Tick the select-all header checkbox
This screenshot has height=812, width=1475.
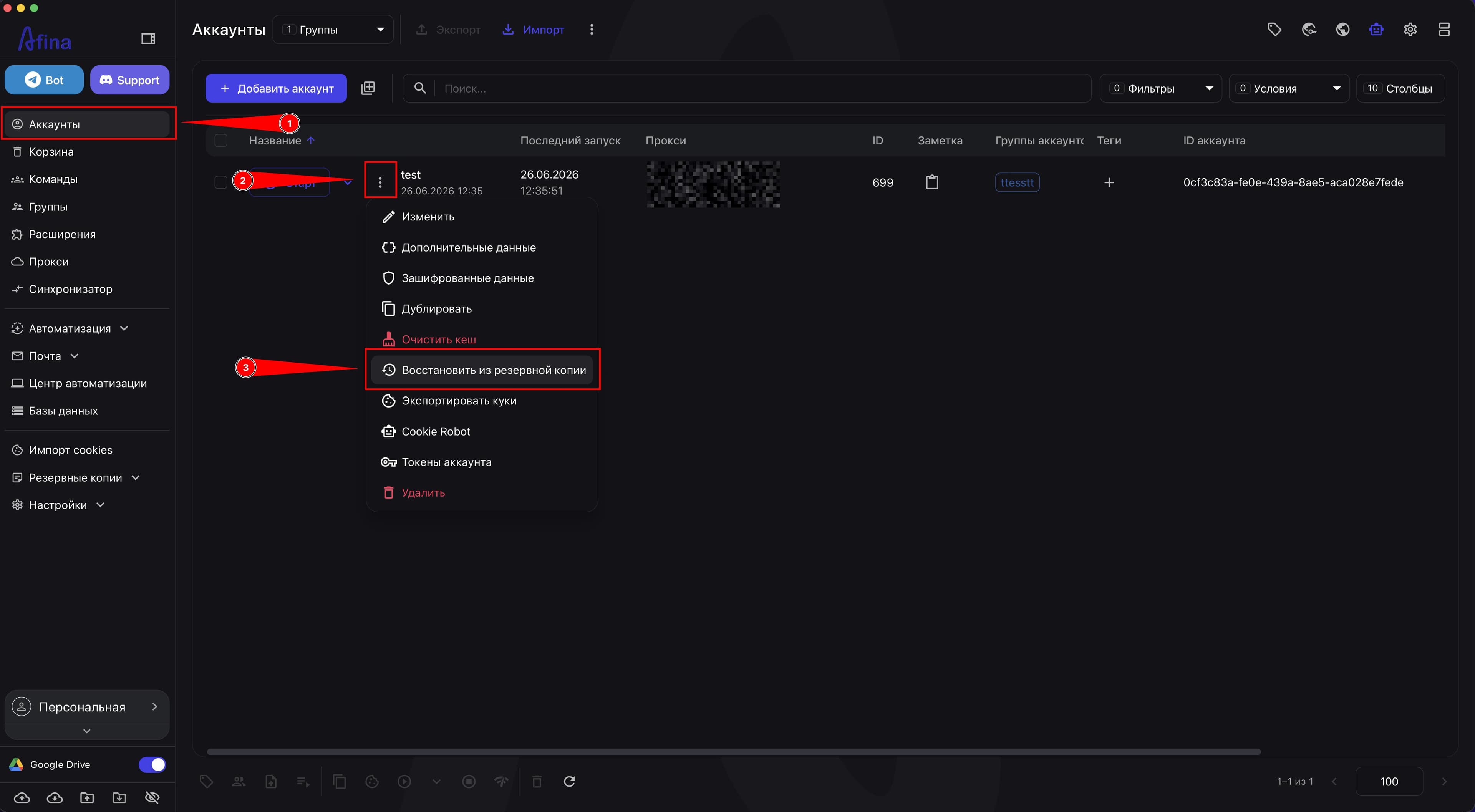pos(220,140)
